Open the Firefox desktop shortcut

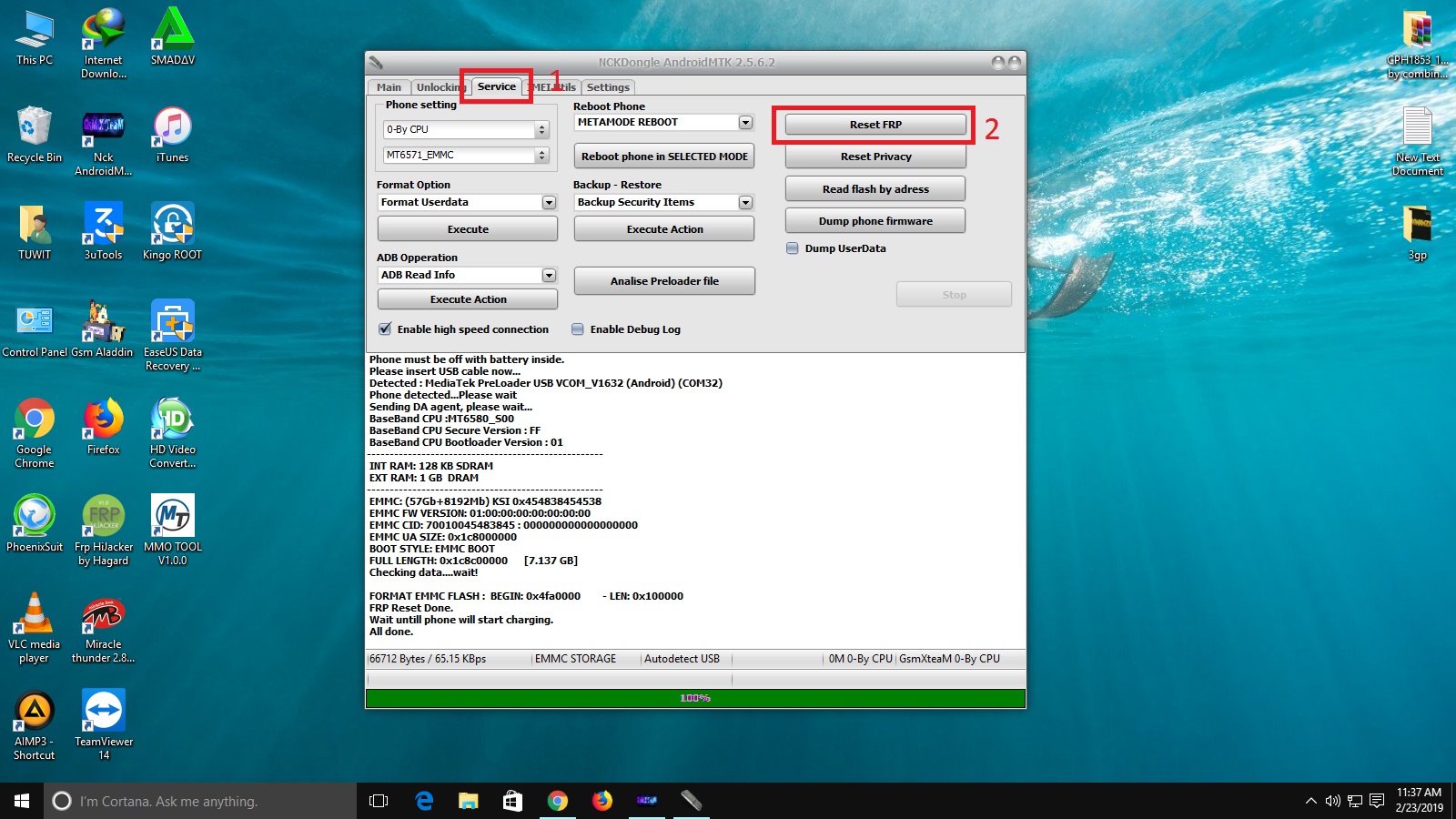click(103, 426)
